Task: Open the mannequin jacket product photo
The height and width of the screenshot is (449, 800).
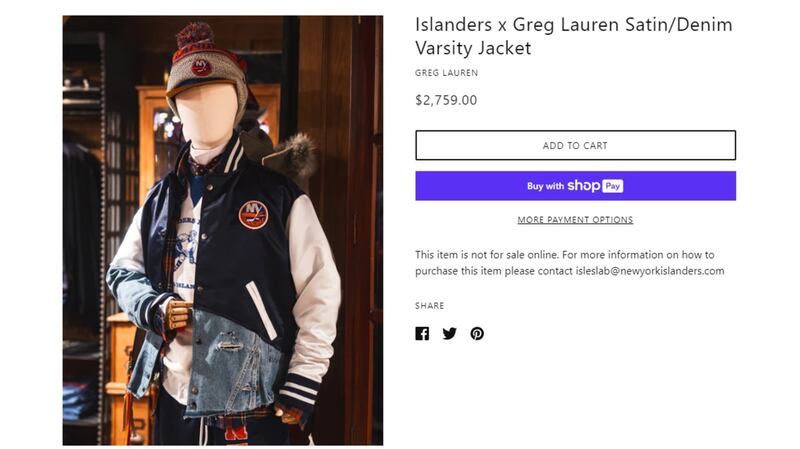Action: [223, 230]
